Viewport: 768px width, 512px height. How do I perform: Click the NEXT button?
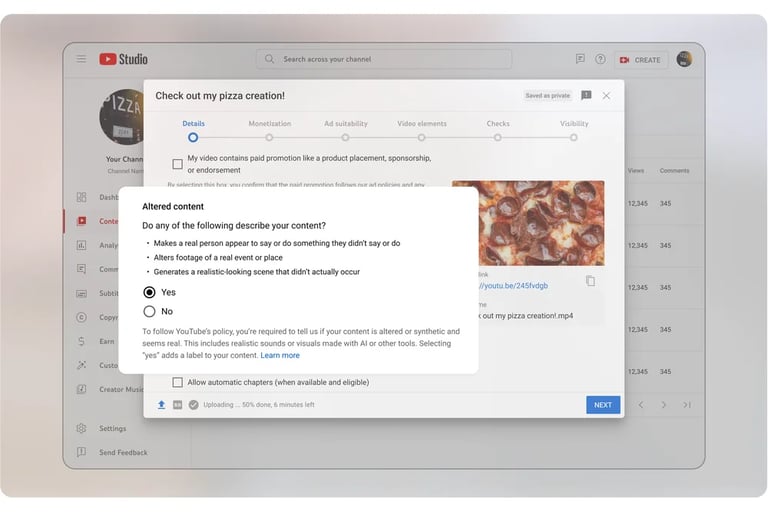[x=603, y=405]
